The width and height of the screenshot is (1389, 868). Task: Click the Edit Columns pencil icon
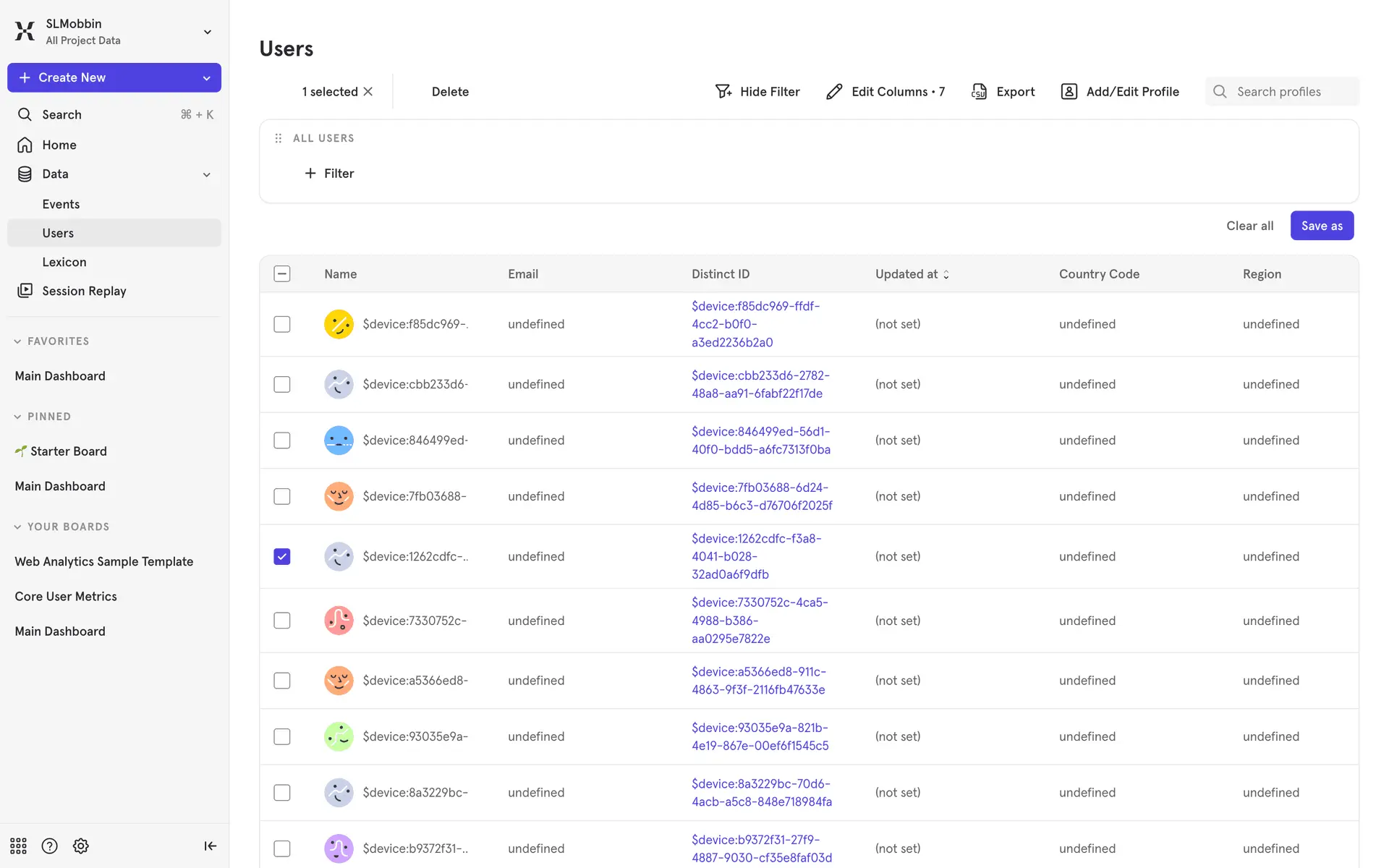834,91
